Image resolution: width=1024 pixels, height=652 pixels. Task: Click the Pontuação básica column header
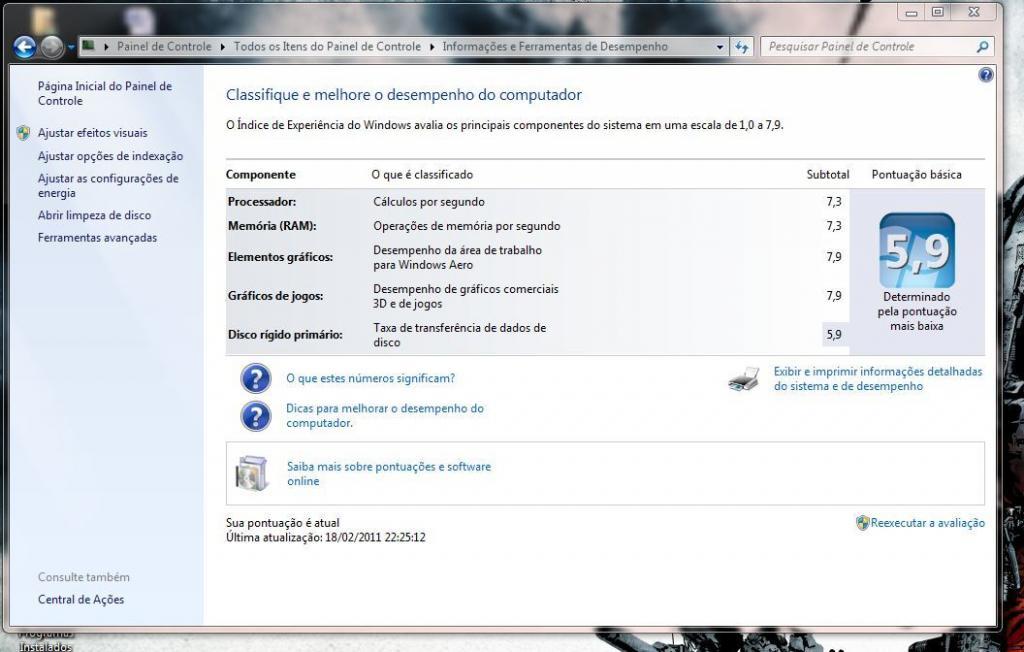916,174
